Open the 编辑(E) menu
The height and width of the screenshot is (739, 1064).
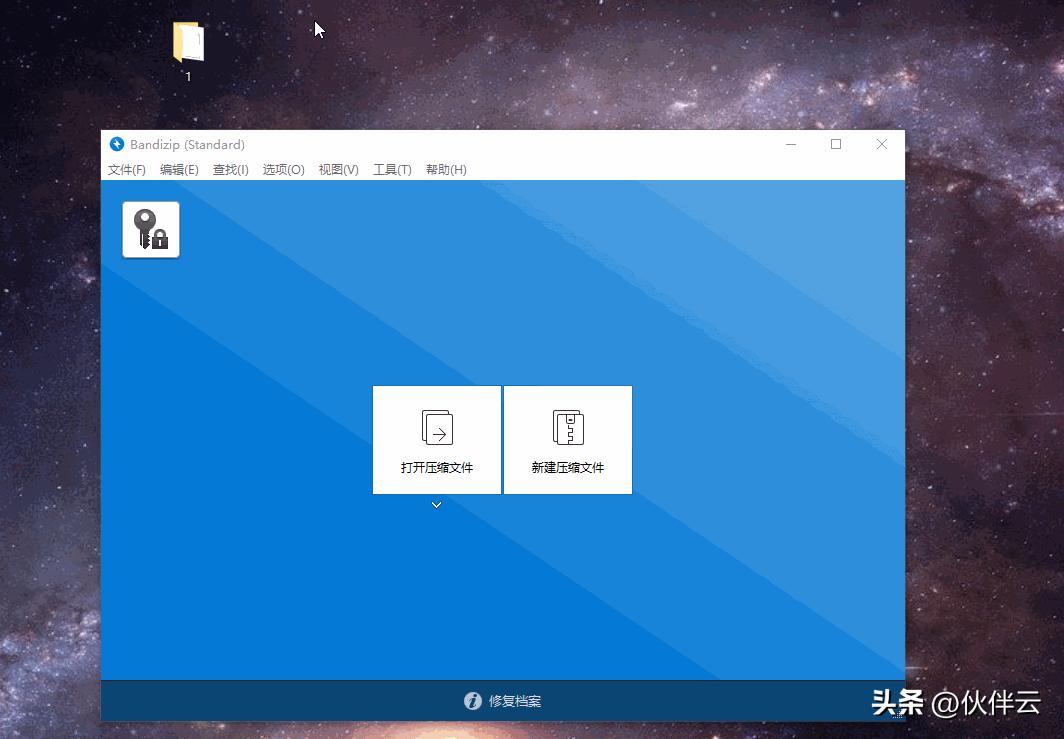178,169
